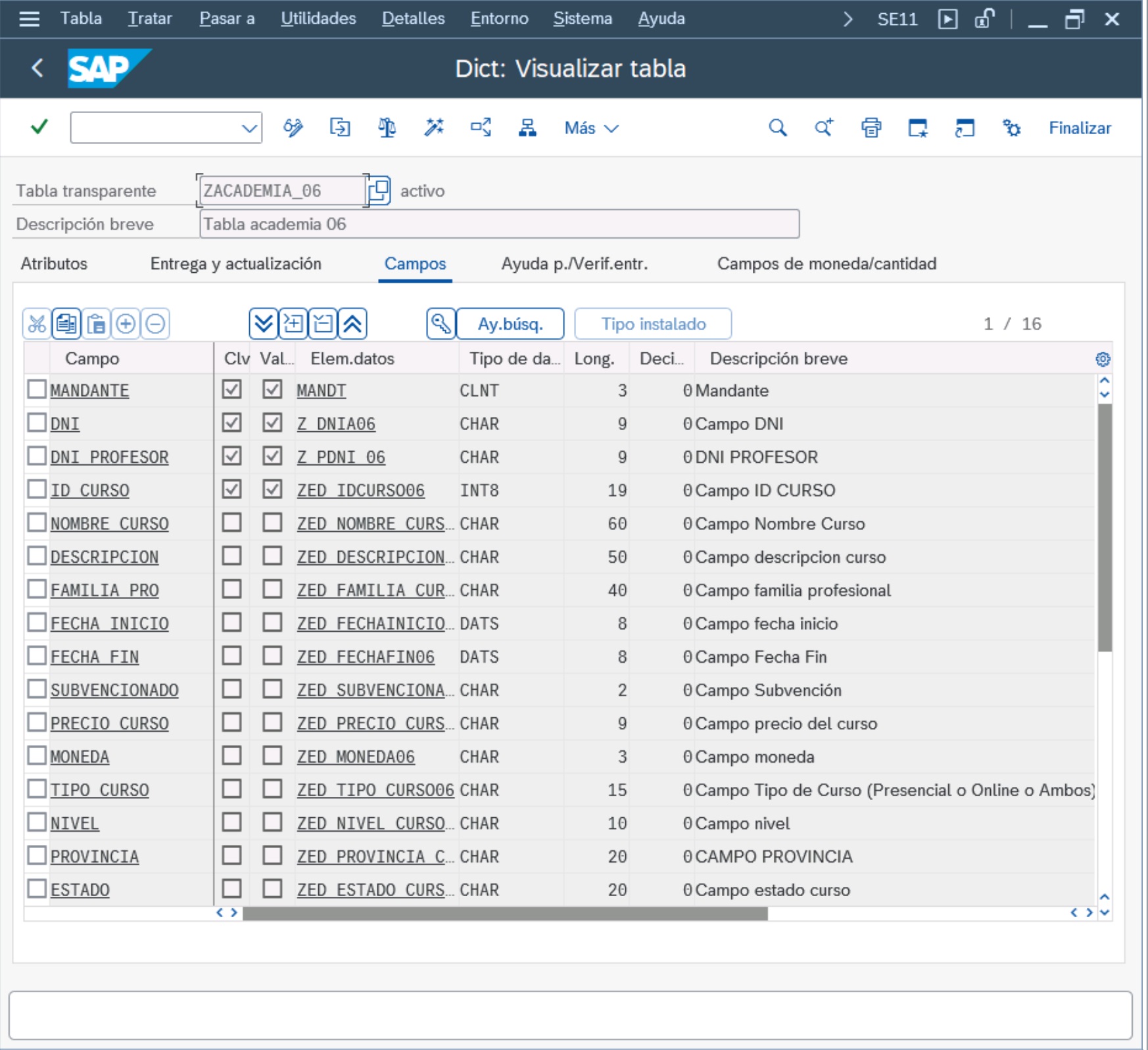Toggle row selector checkbox for MANDANTE
Image resolution: width=1148 pixels, height=1050 pixels.
(37, 389)
